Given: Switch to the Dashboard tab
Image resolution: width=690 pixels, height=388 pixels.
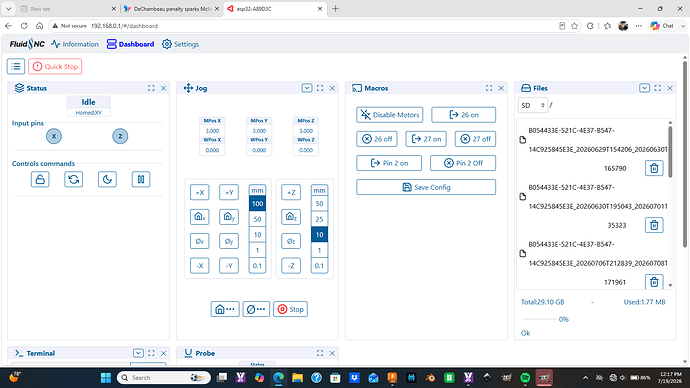Looking at the screenshot, I should click(x=130, y=44).
